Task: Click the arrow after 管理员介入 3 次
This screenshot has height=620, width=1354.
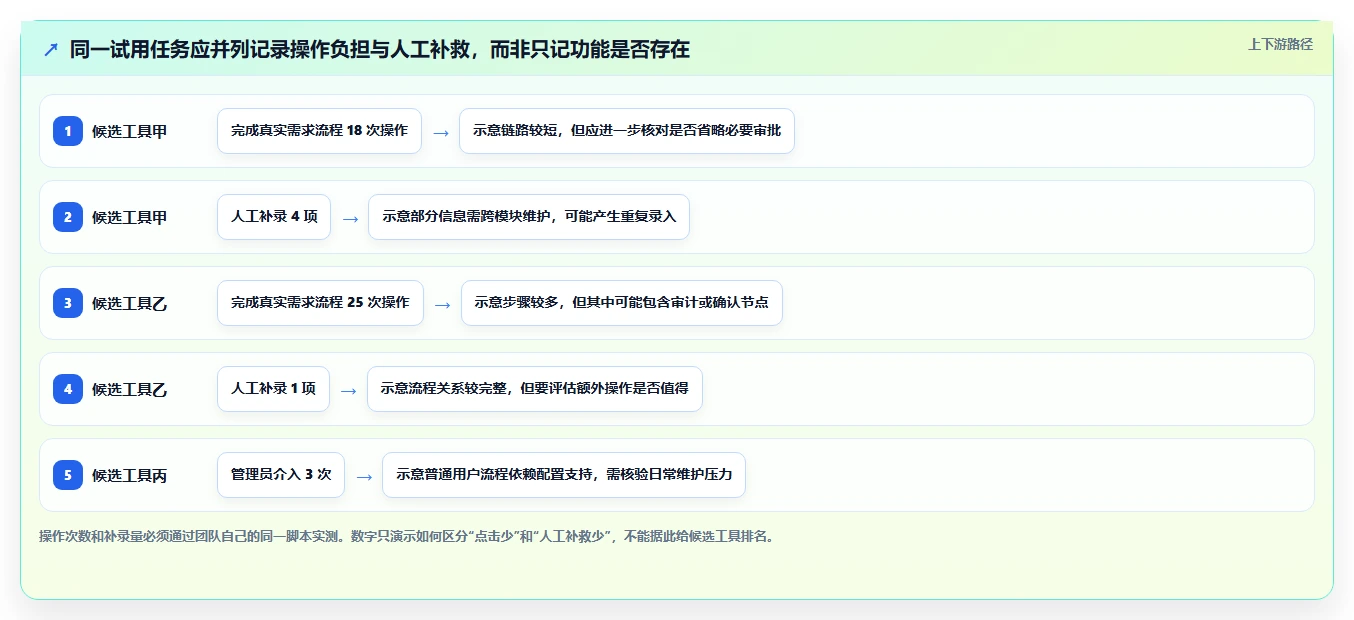Action: 364,476
